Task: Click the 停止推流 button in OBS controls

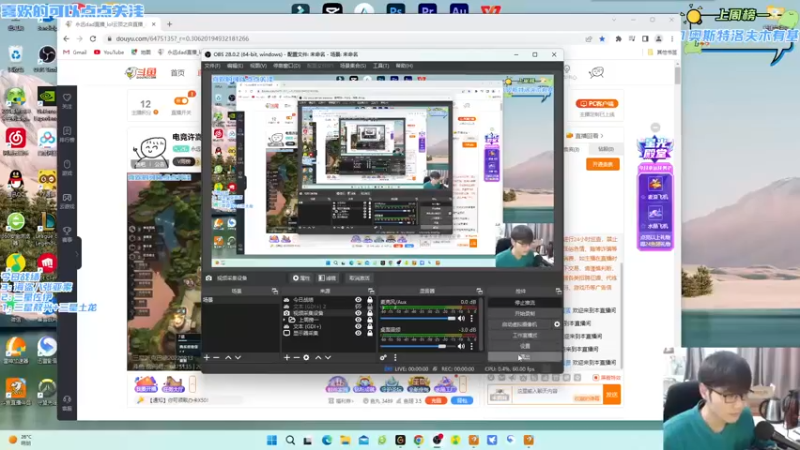Action: 524,303
